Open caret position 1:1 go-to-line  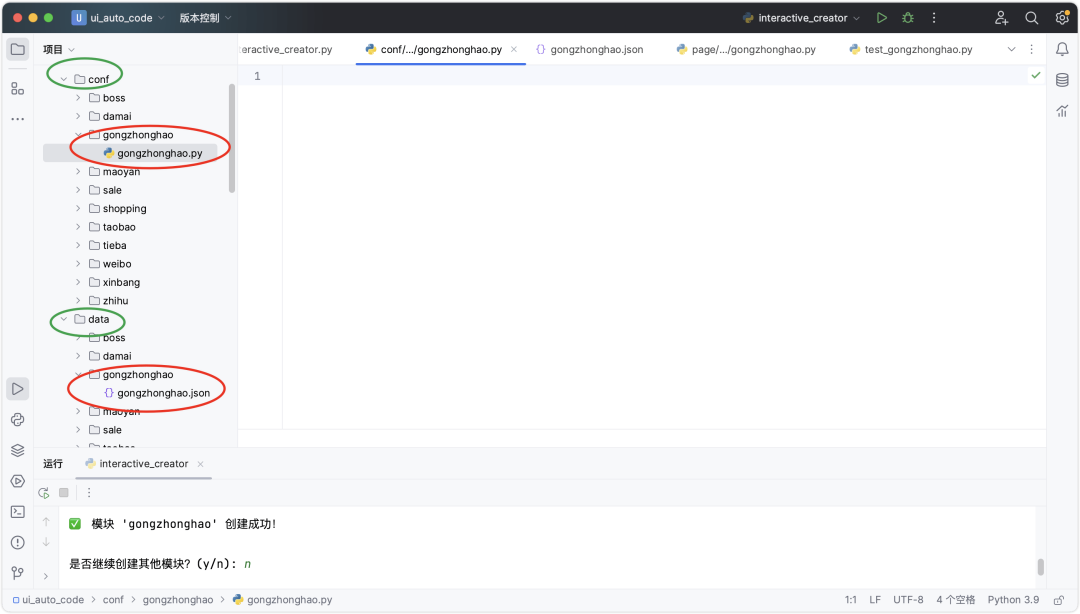click(851, 600)
